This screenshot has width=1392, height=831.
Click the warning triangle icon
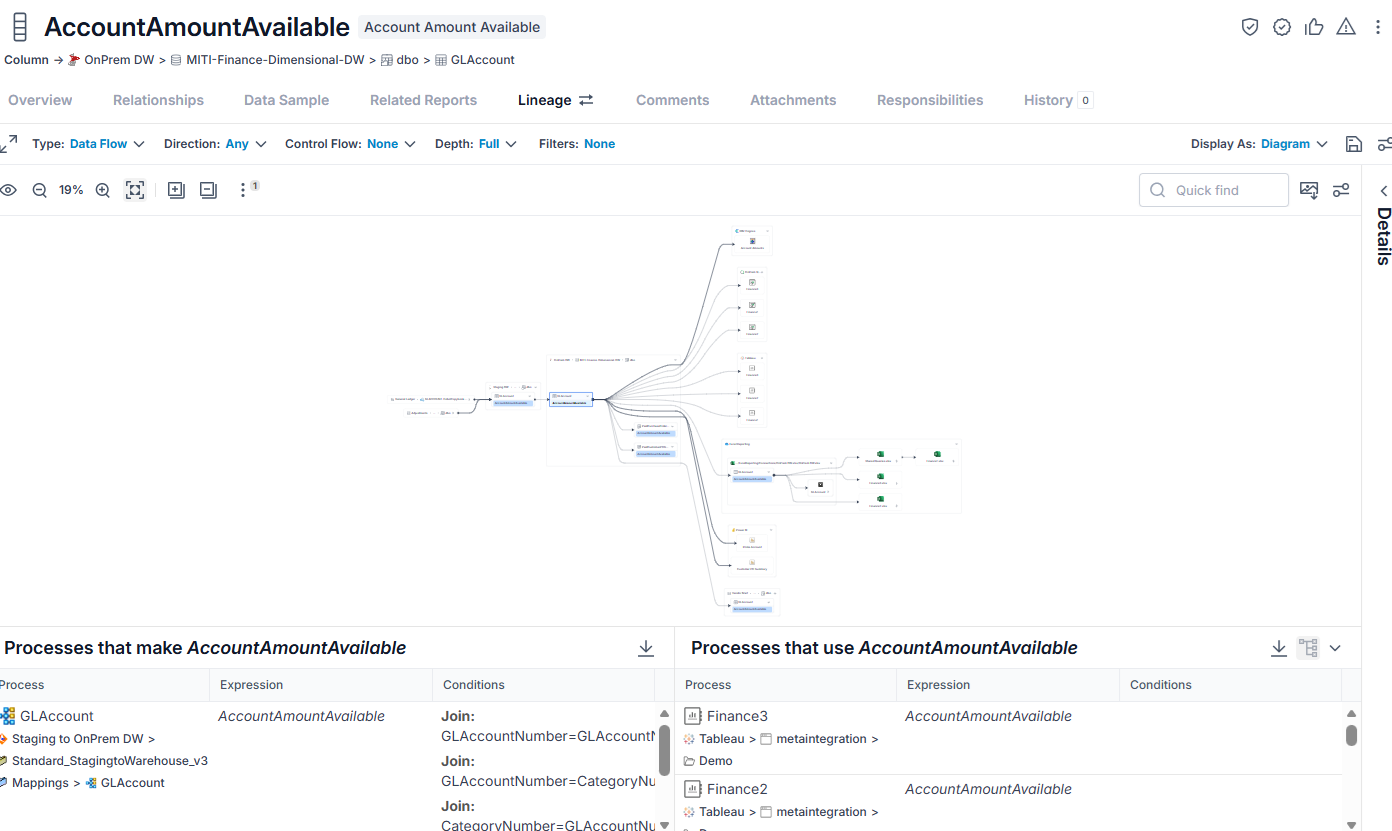click(1346, 27)
